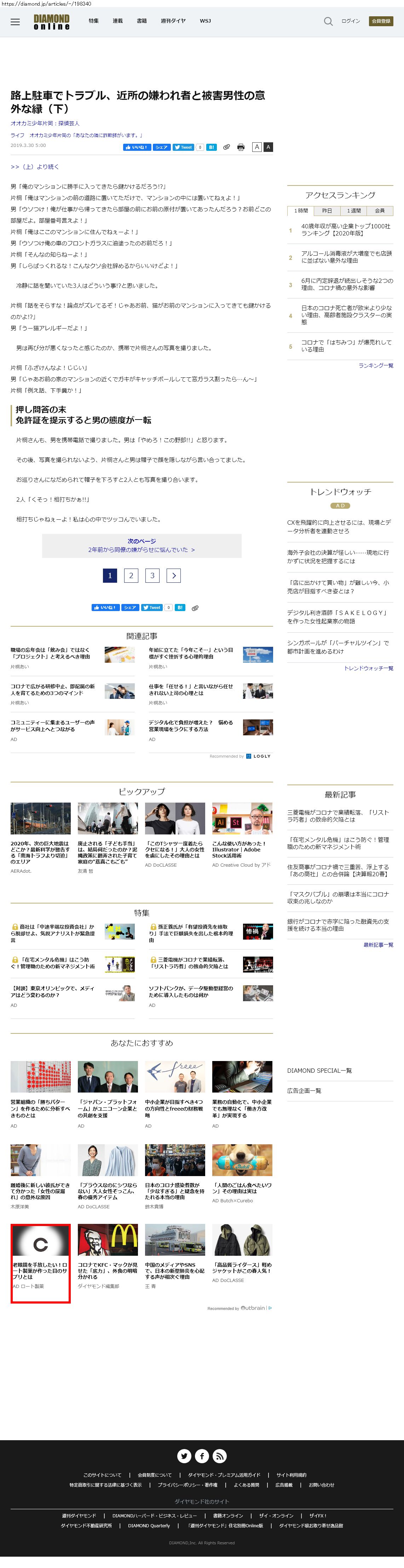This screenshot has width=404, height=1568.
Task: Open 特集 in the top navigation
Action: 94,21
